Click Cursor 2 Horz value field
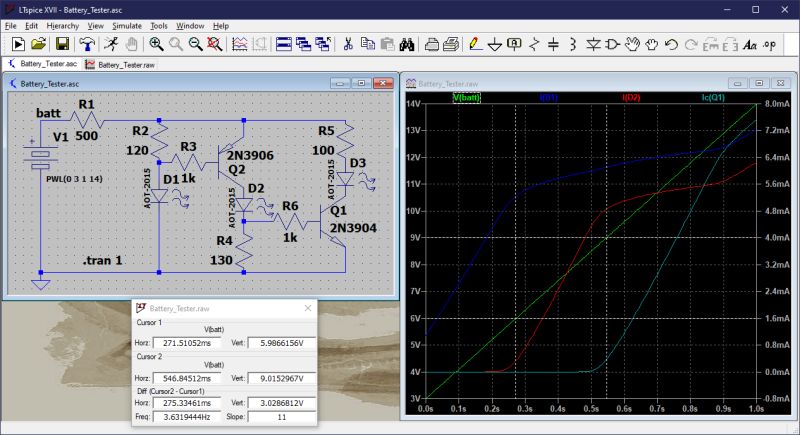800x435 pixels. 187,378
